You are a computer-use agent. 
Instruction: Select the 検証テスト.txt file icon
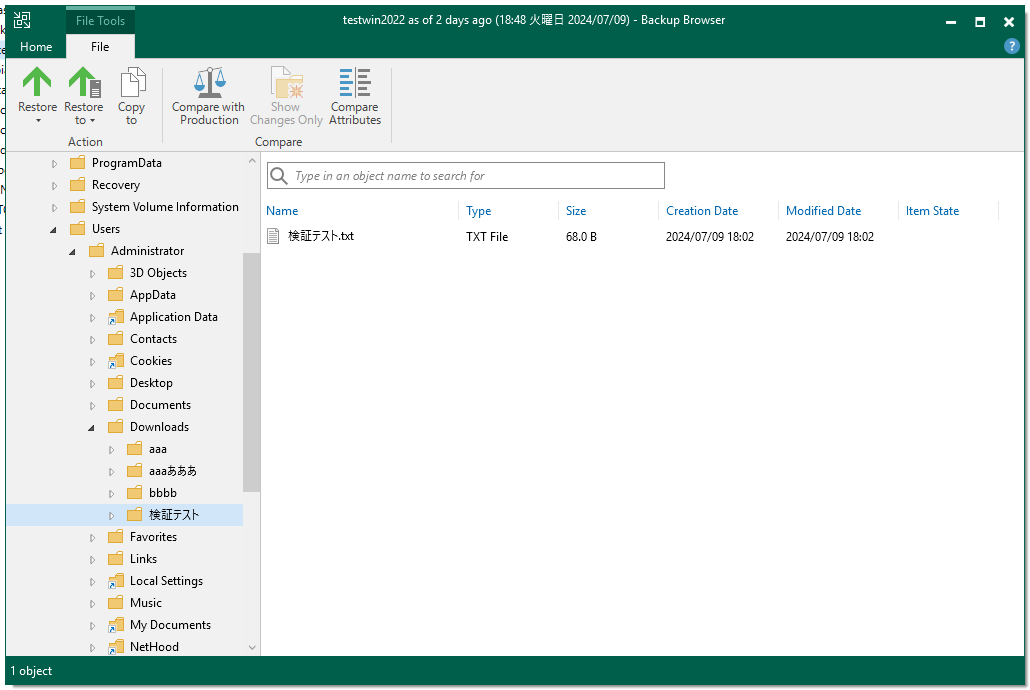pyautogui.click(x=273, y=236)
